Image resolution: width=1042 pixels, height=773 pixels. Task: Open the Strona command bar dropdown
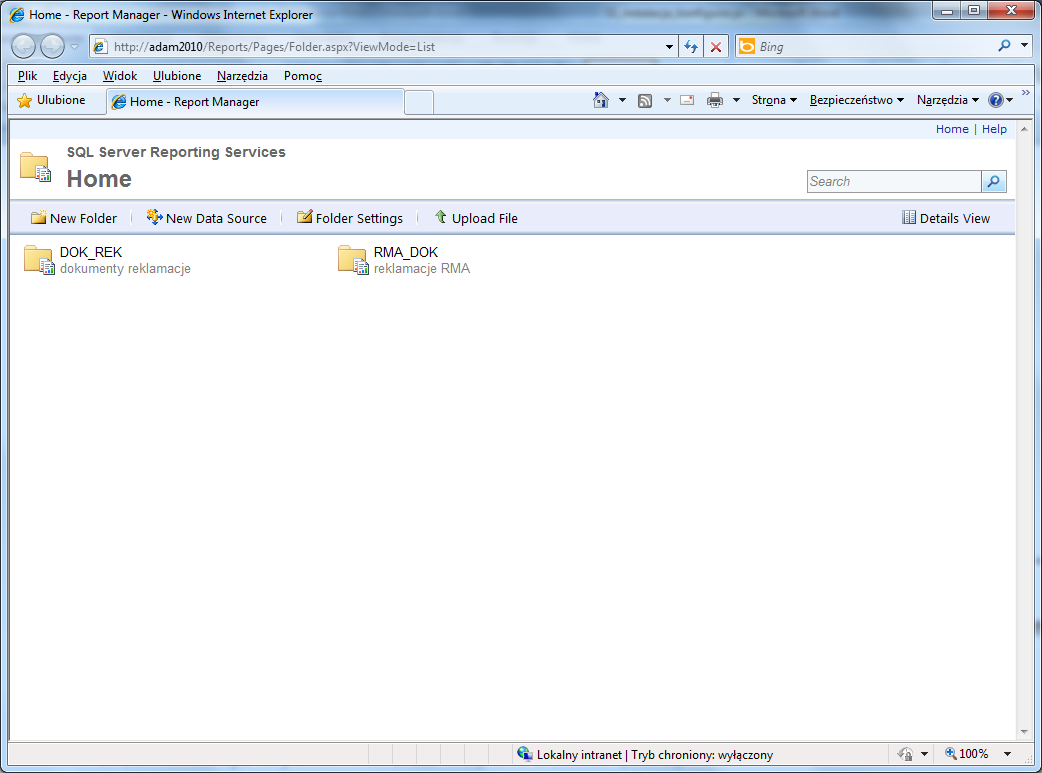pos(774,100)
